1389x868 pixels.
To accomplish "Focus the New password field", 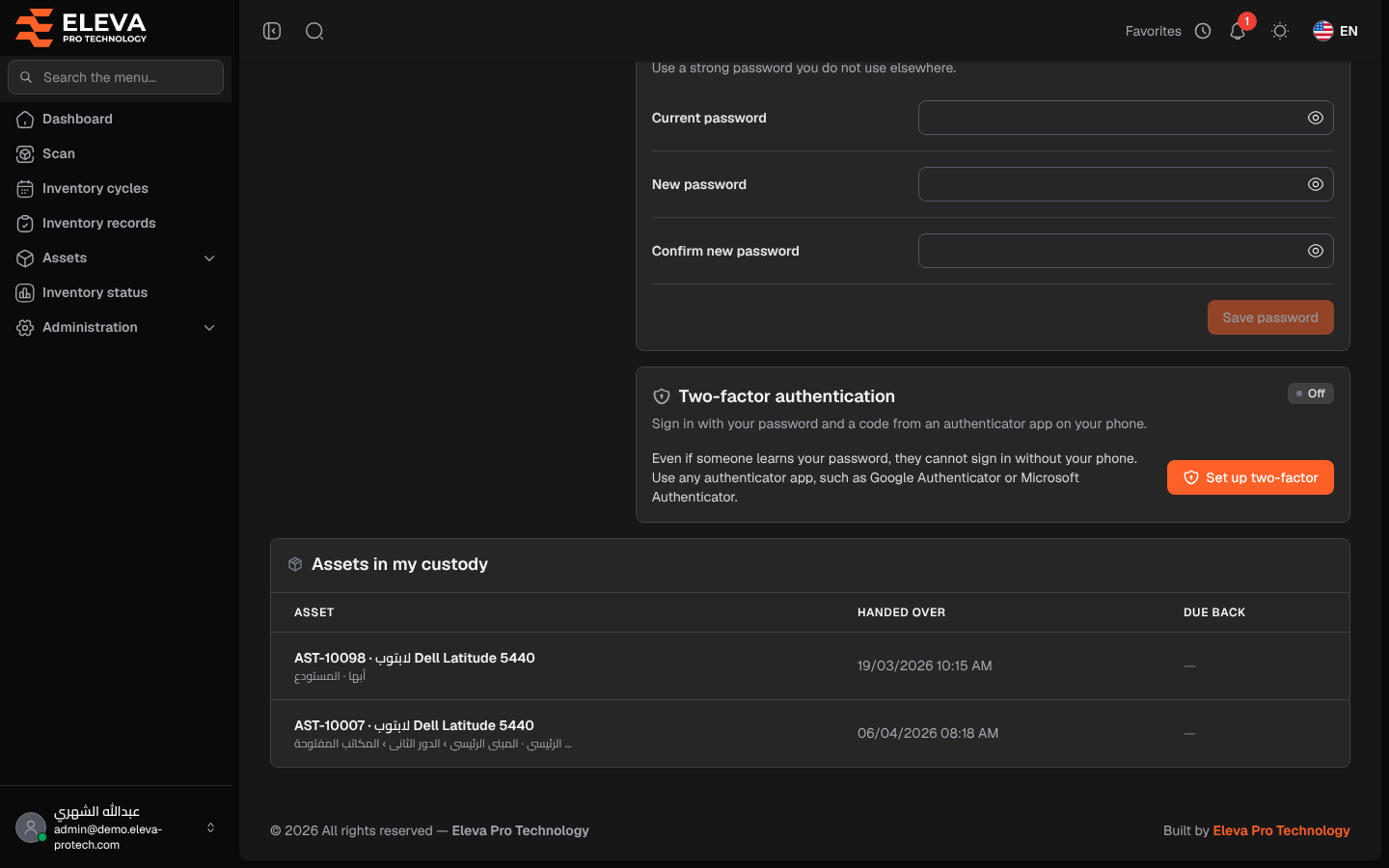I will [1126, 184].
